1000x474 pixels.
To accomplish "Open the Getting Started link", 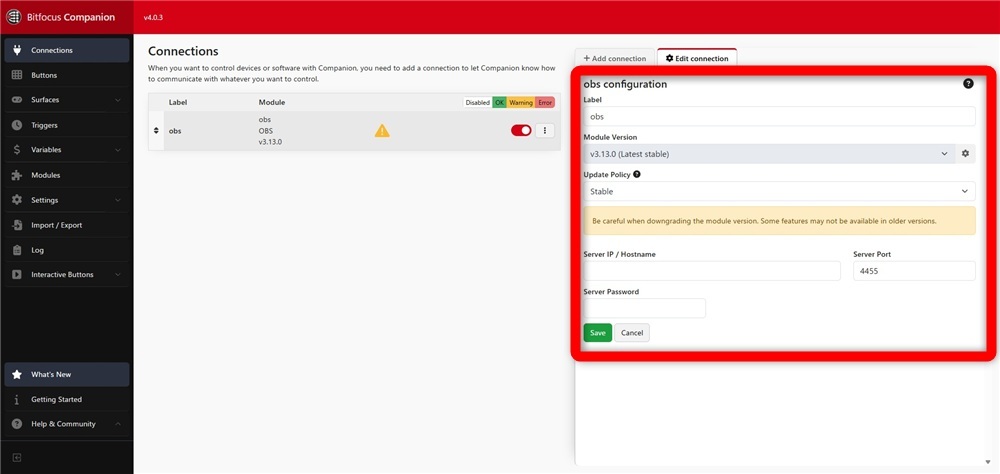I will (x=66, y=399).
